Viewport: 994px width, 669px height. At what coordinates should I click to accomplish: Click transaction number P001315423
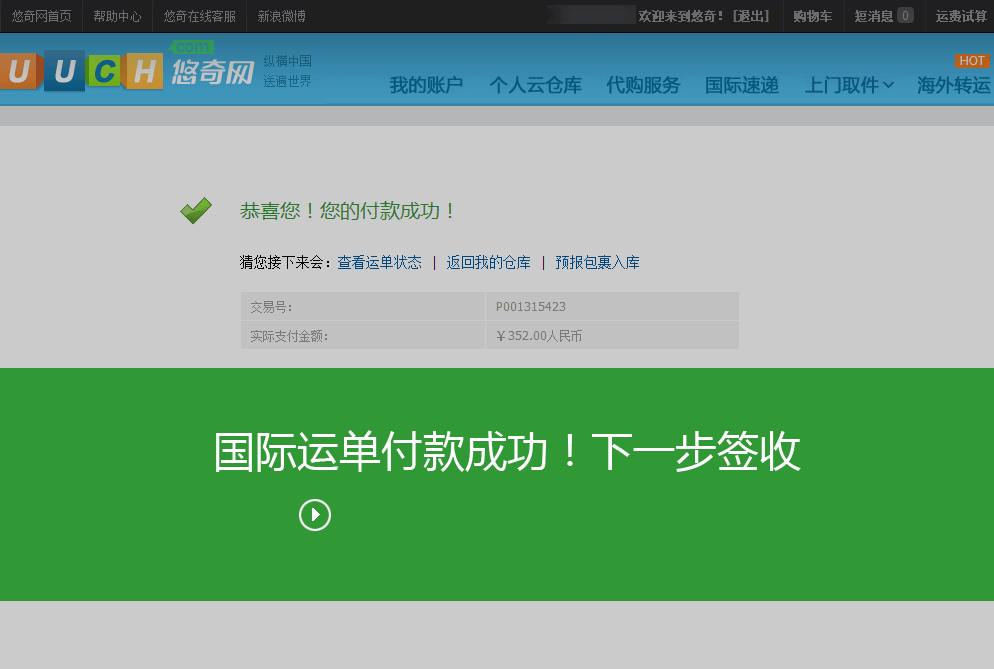point(531,307)
